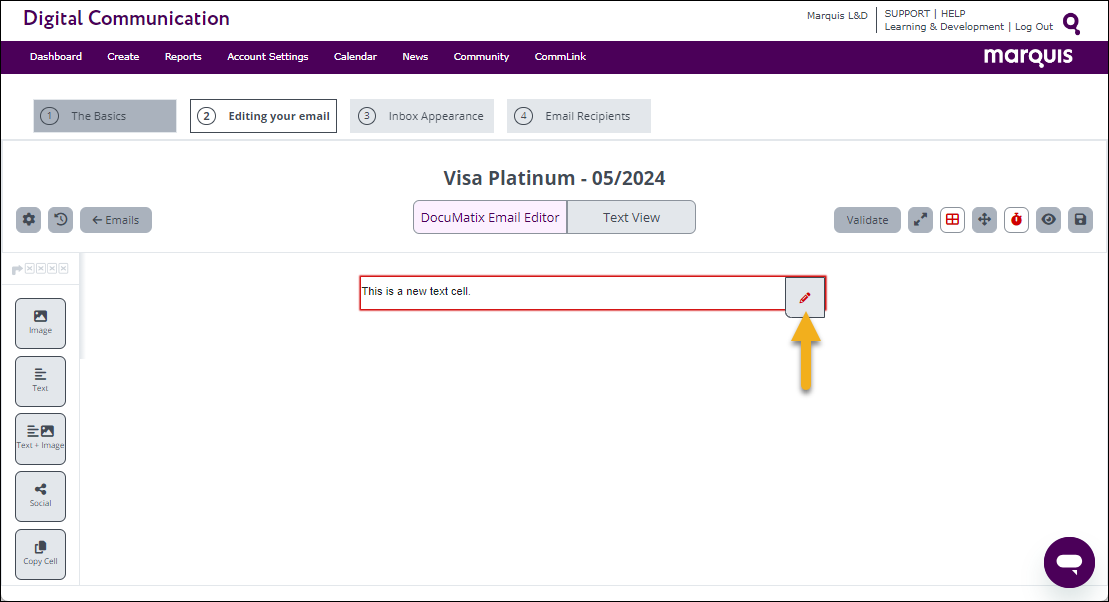
Task: Open the chat support bubble
Action: point(1069,562)
